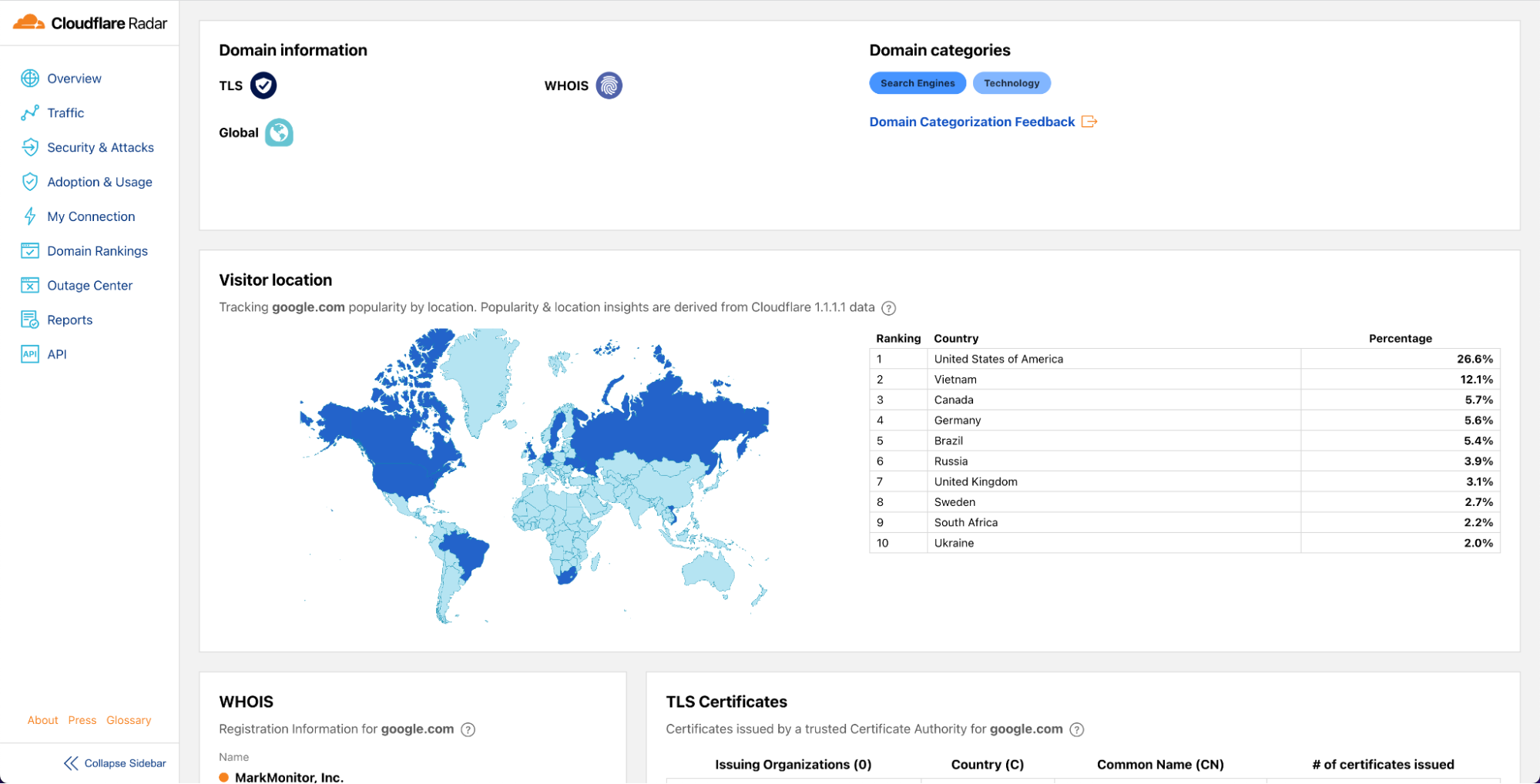Click the external link icon beside Categorization Feedback
The width and height of the screenshot is (1540, 784).
click(1089, 122)
